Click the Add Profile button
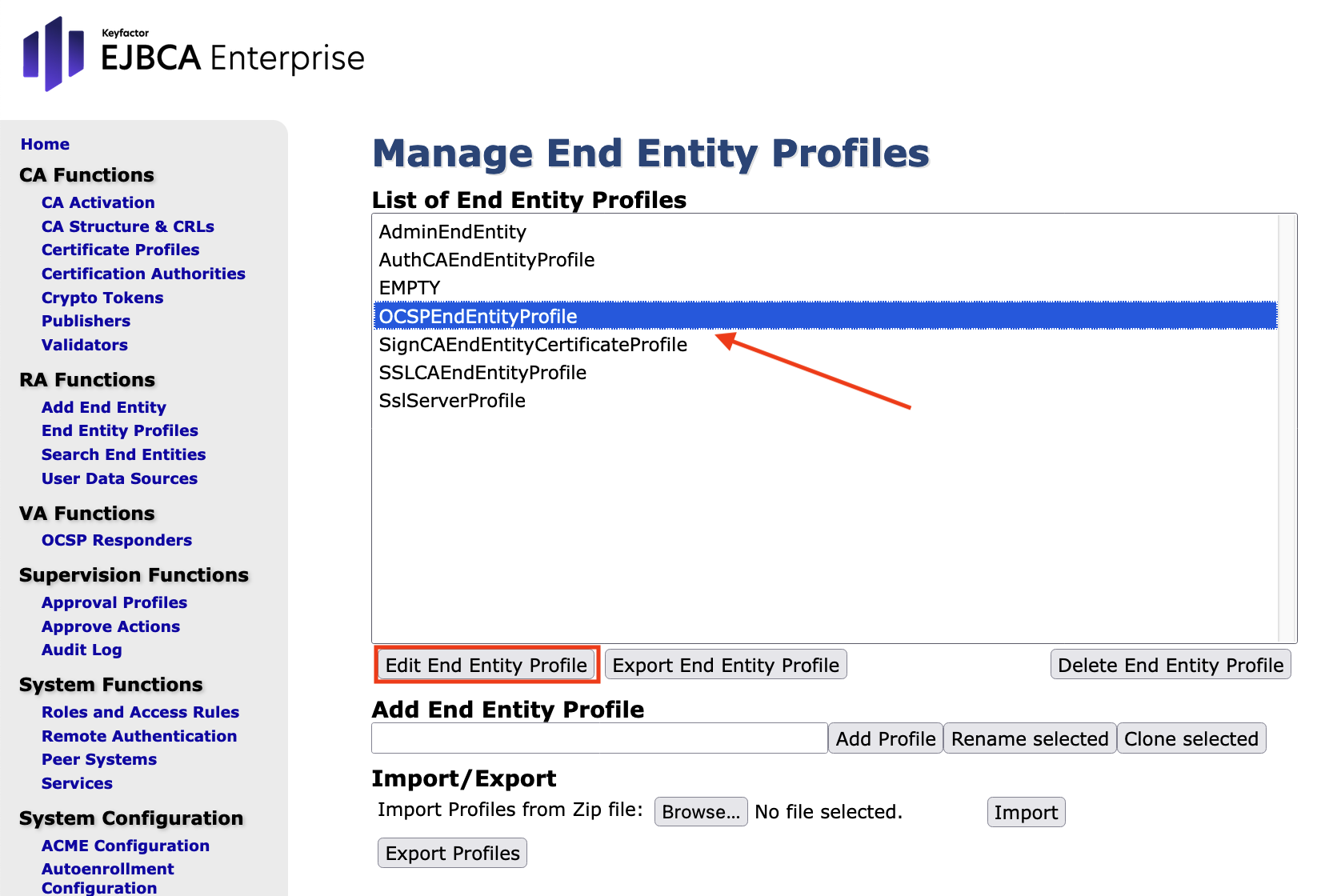 point(885,738)
